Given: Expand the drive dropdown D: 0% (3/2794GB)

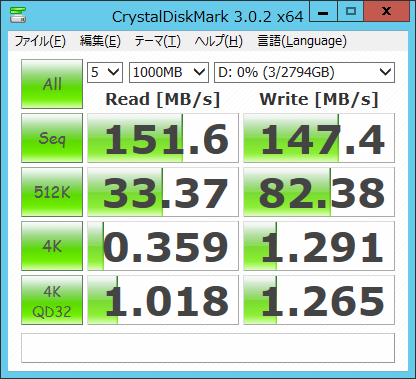Looking at the screenshot, I should (x=304, y=72).
